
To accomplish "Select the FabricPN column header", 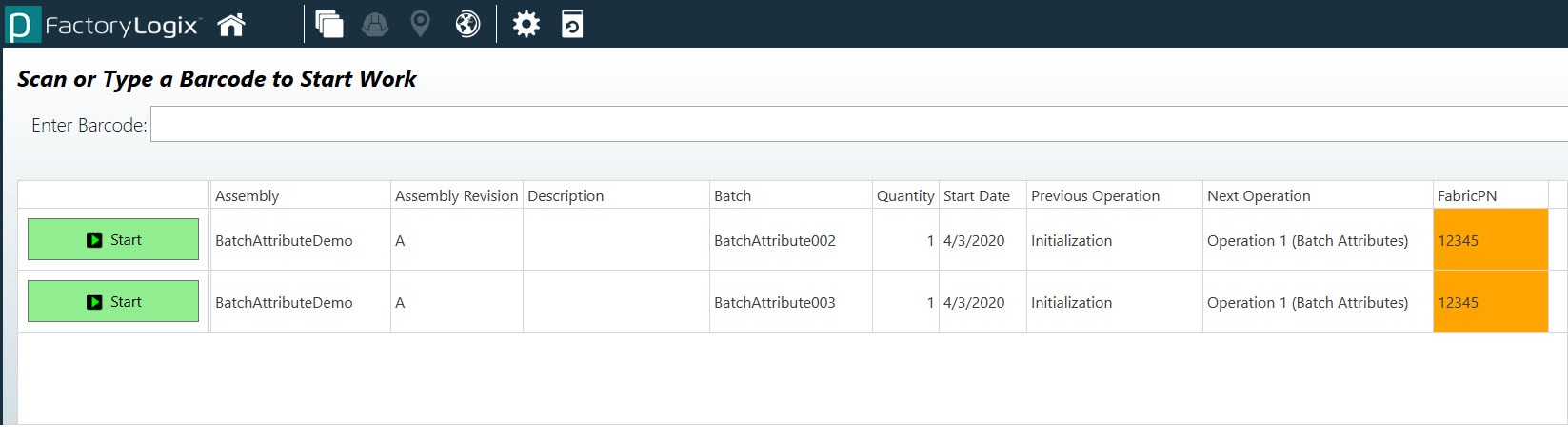I will (x=1467, y=196).
